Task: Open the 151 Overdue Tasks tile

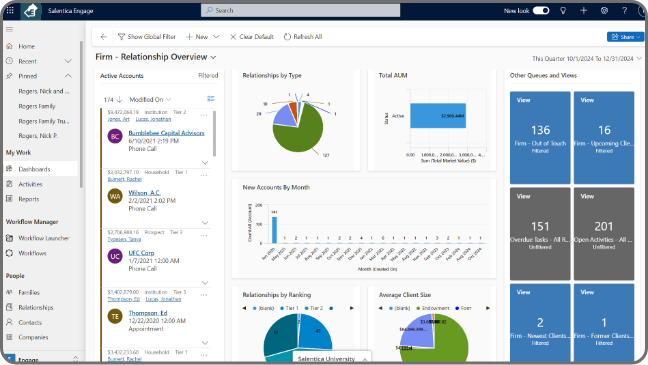Action: [540, 234]
